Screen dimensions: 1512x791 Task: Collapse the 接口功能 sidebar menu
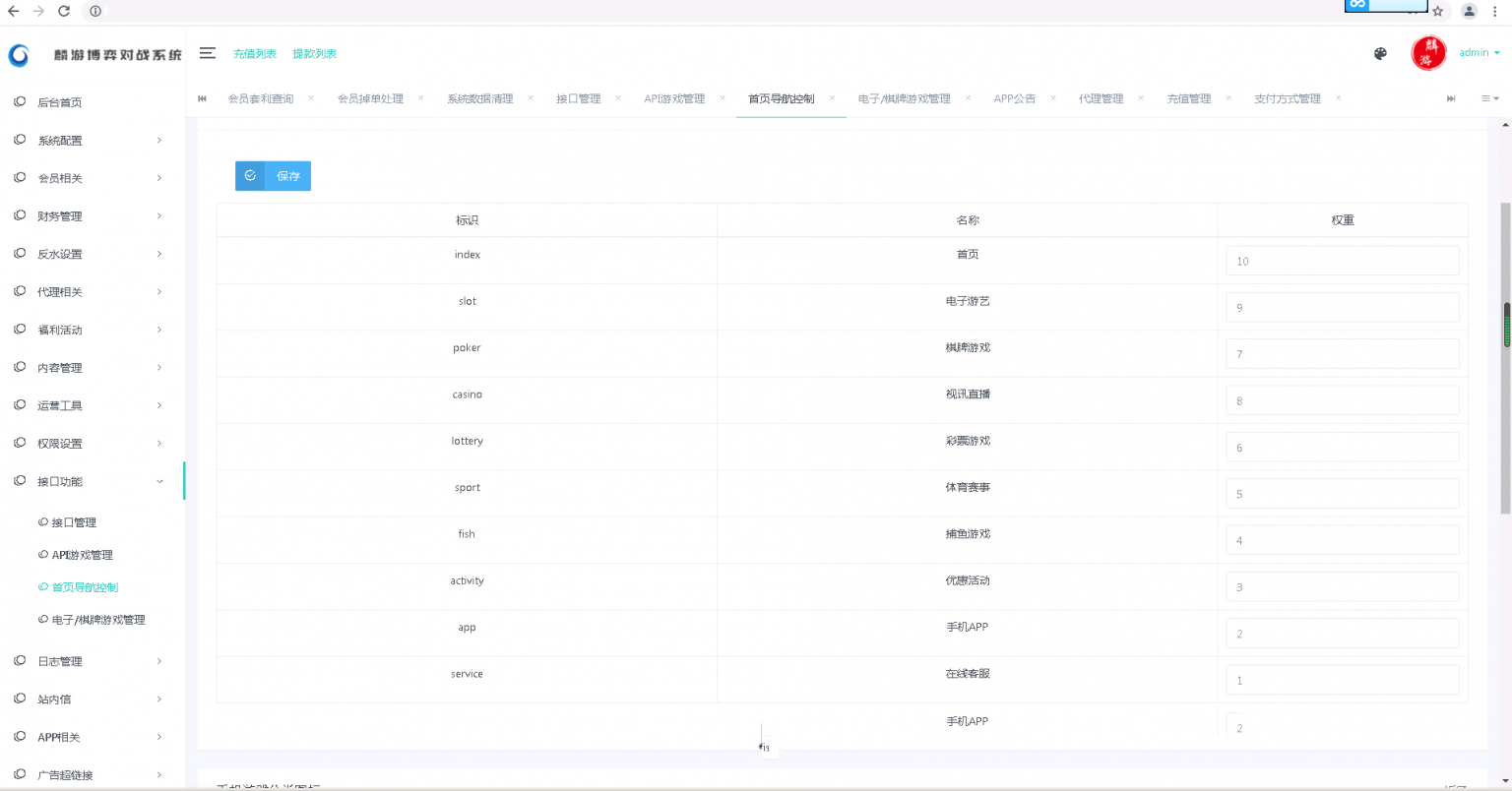pyautogui.click(x=89, y=482)
